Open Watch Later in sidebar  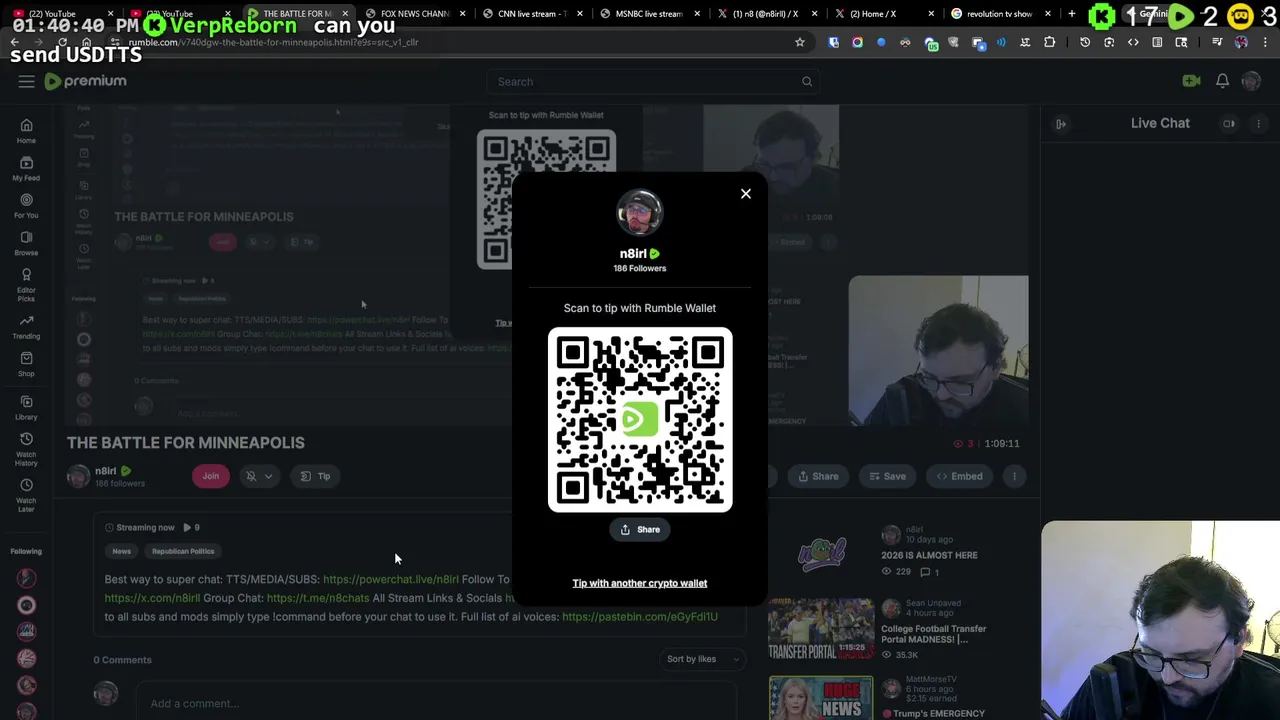(26, 495)
